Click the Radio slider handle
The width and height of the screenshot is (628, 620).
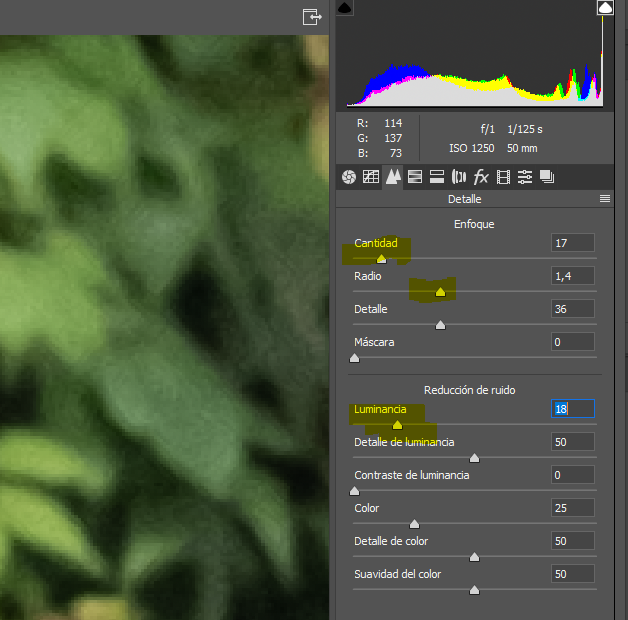440,292
